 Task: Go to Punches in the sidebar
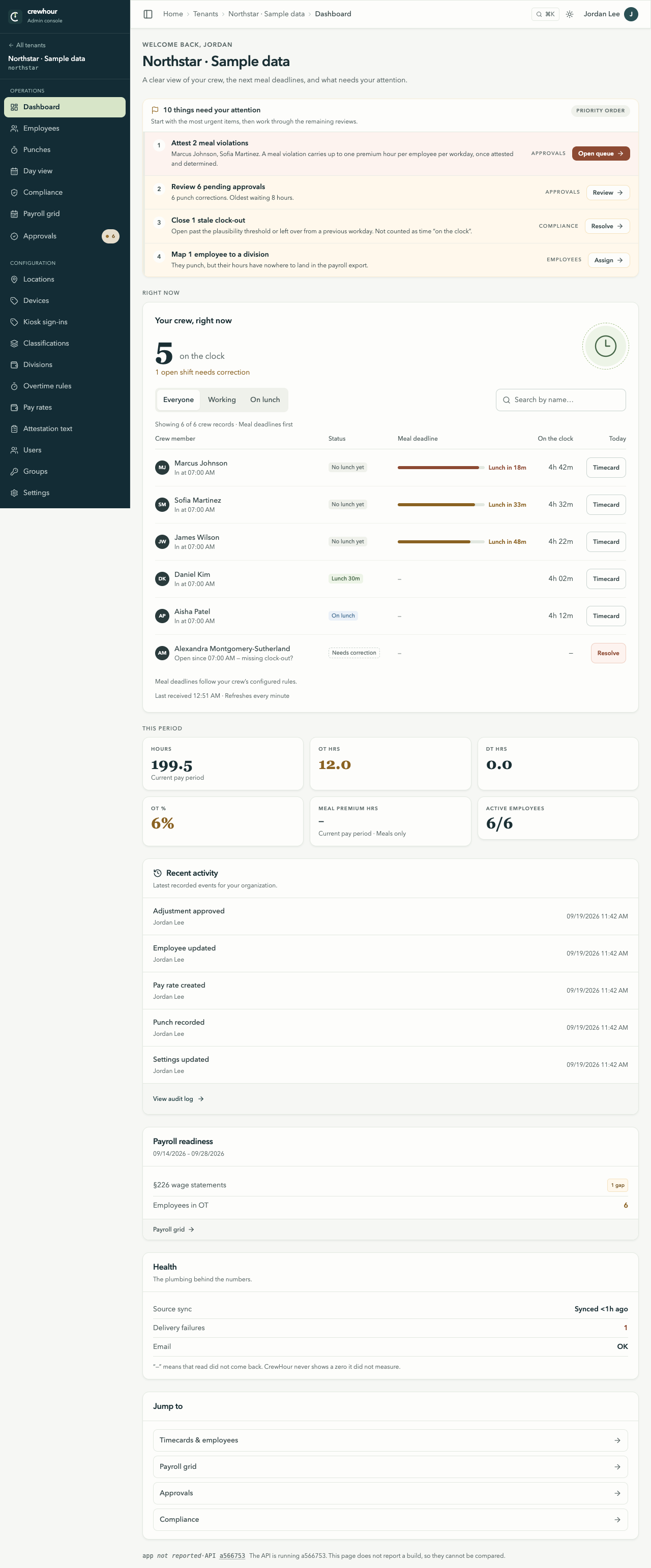pyautogui.click(x=65, y=150)
